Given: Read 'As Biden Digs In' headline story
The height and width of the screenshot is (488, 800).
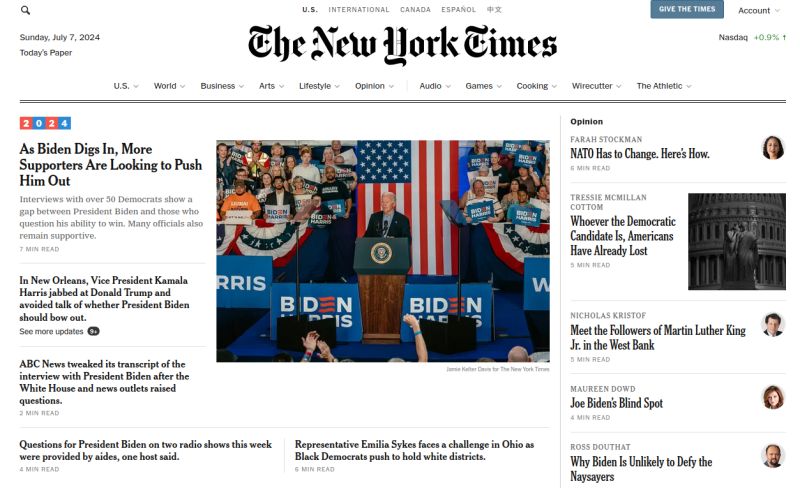Looking at the screenshot, I should pyautogui.click(x=111, y=165).
